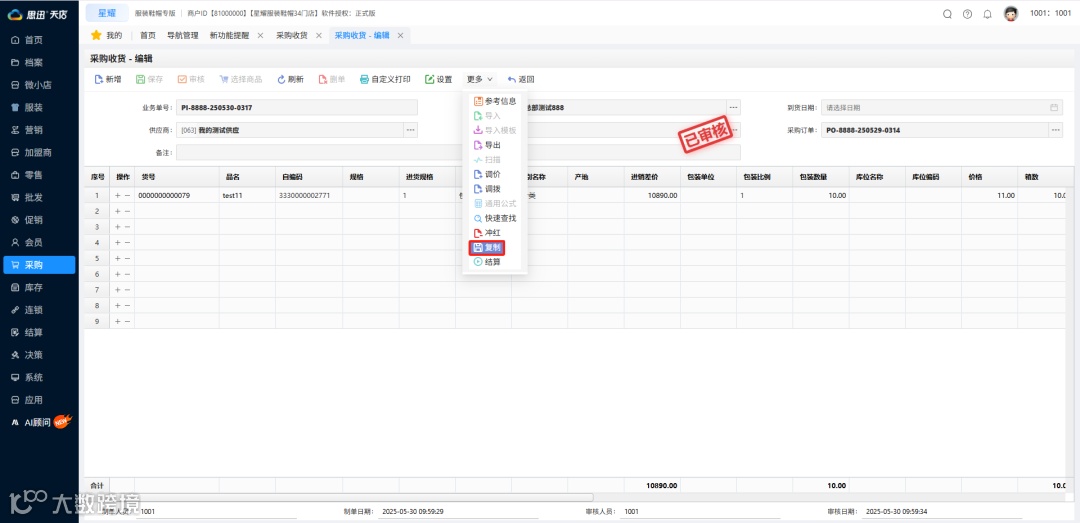
Task: Open 我的 favorites star tab
Action: coord(106,35)
